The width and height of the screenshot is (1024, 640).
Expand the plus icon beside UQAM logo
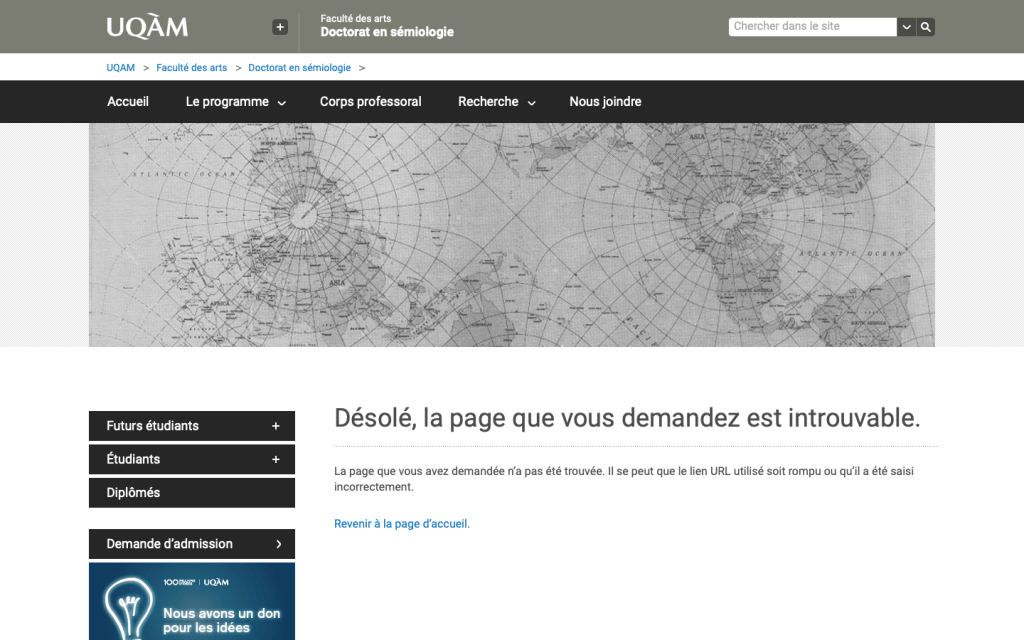click(280, 27)
